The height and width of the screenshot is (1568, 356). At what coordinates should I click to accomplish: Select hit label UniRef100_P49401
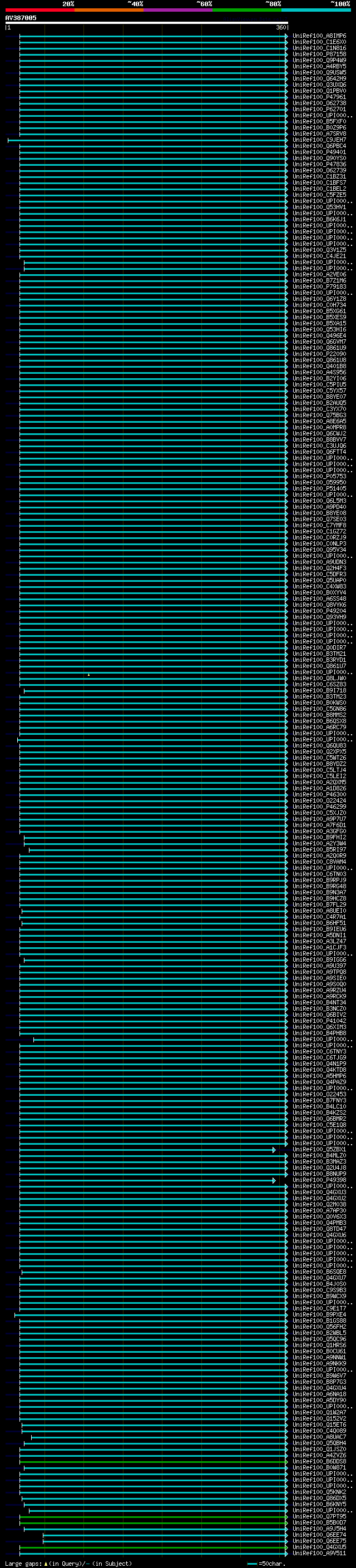(319, 152)
